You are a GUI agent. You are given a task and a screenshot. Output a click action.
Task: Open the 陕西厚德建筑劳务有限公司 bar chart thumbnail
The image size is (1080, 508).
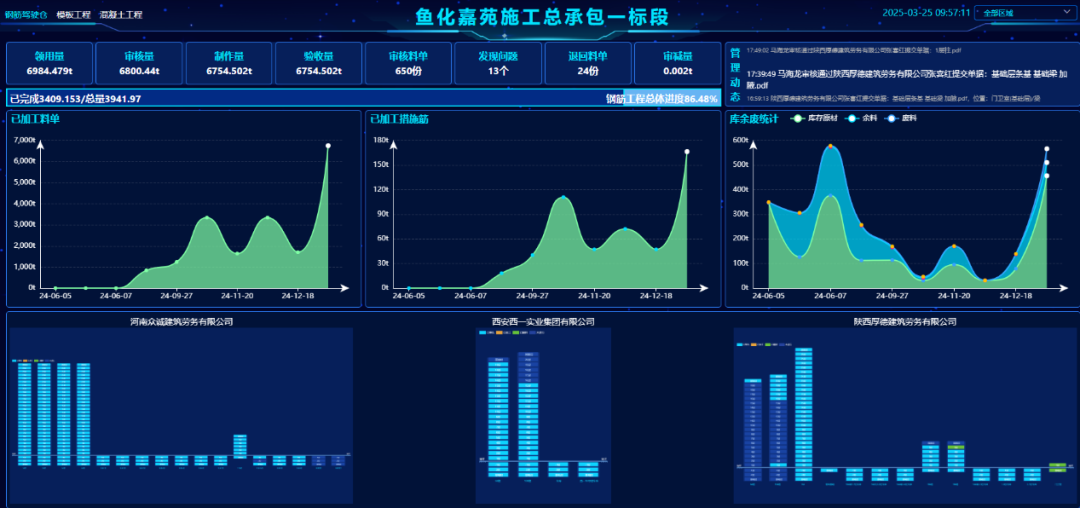[x=905, y=415]
